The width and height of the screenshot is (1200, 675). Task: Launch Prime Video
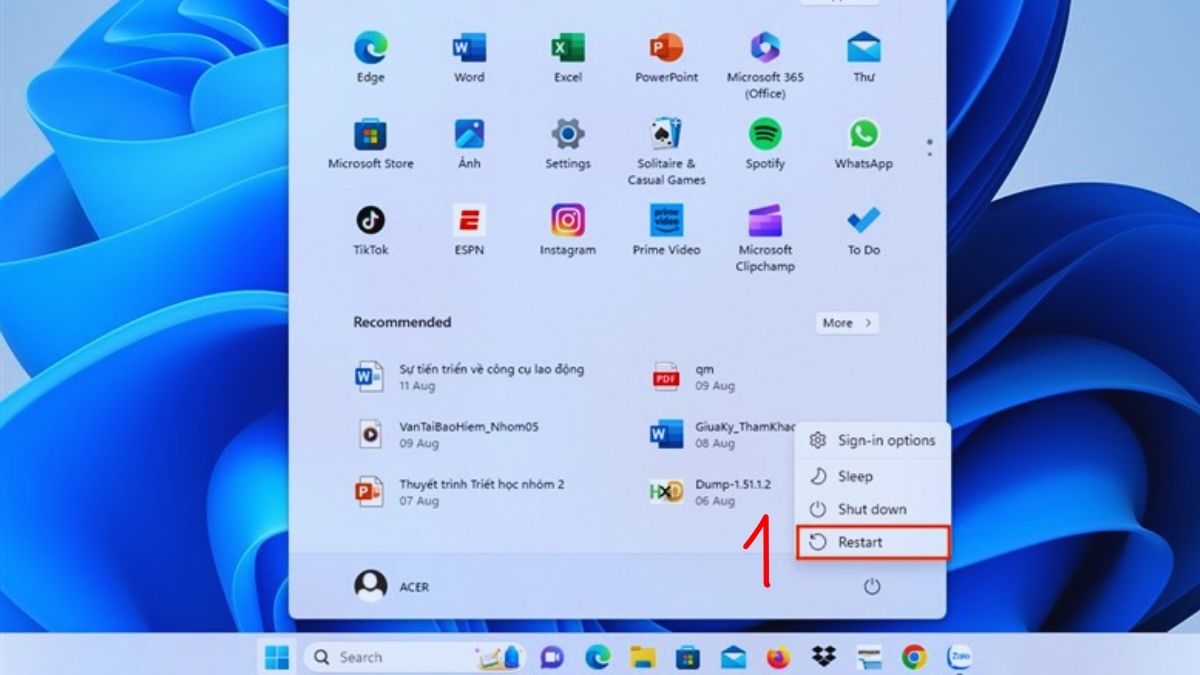click(x=665, y=229)
